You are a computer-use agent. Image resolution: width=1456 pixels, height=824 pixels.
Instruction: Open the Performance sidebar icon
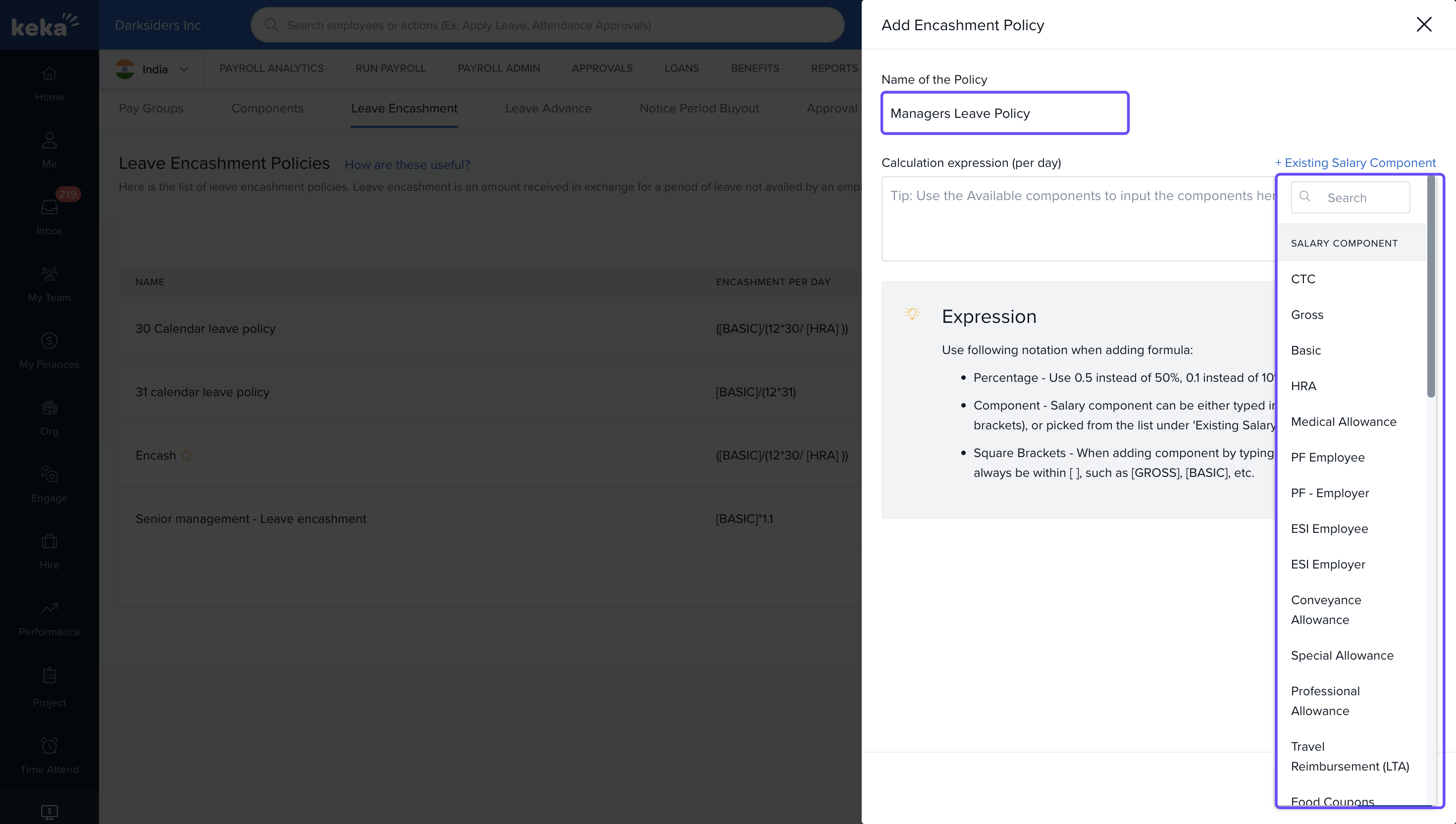tap(49, 609)
